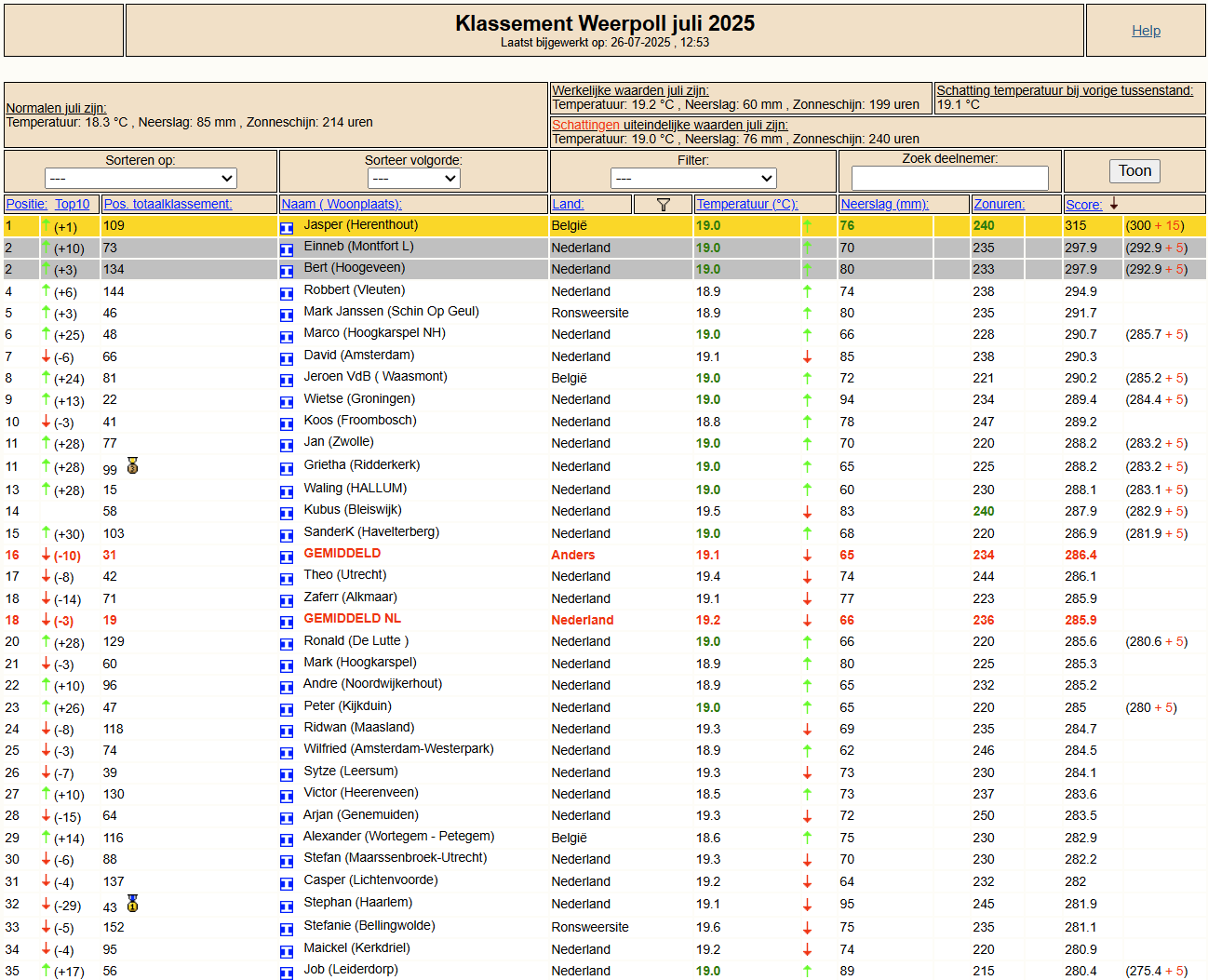The image size is (1208, 980).
Task: Click the blue icon beside Robbert (Vleuten)
Action: click(x=287, y=292)
